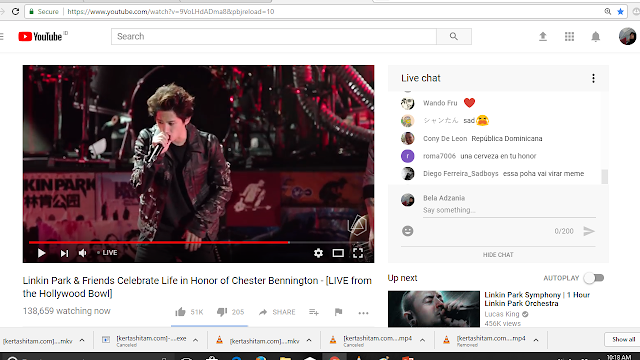Click Cony De Leon's 'República Dominicana' message
Viewport: 640px width, 360px height.
click(507, 138)
